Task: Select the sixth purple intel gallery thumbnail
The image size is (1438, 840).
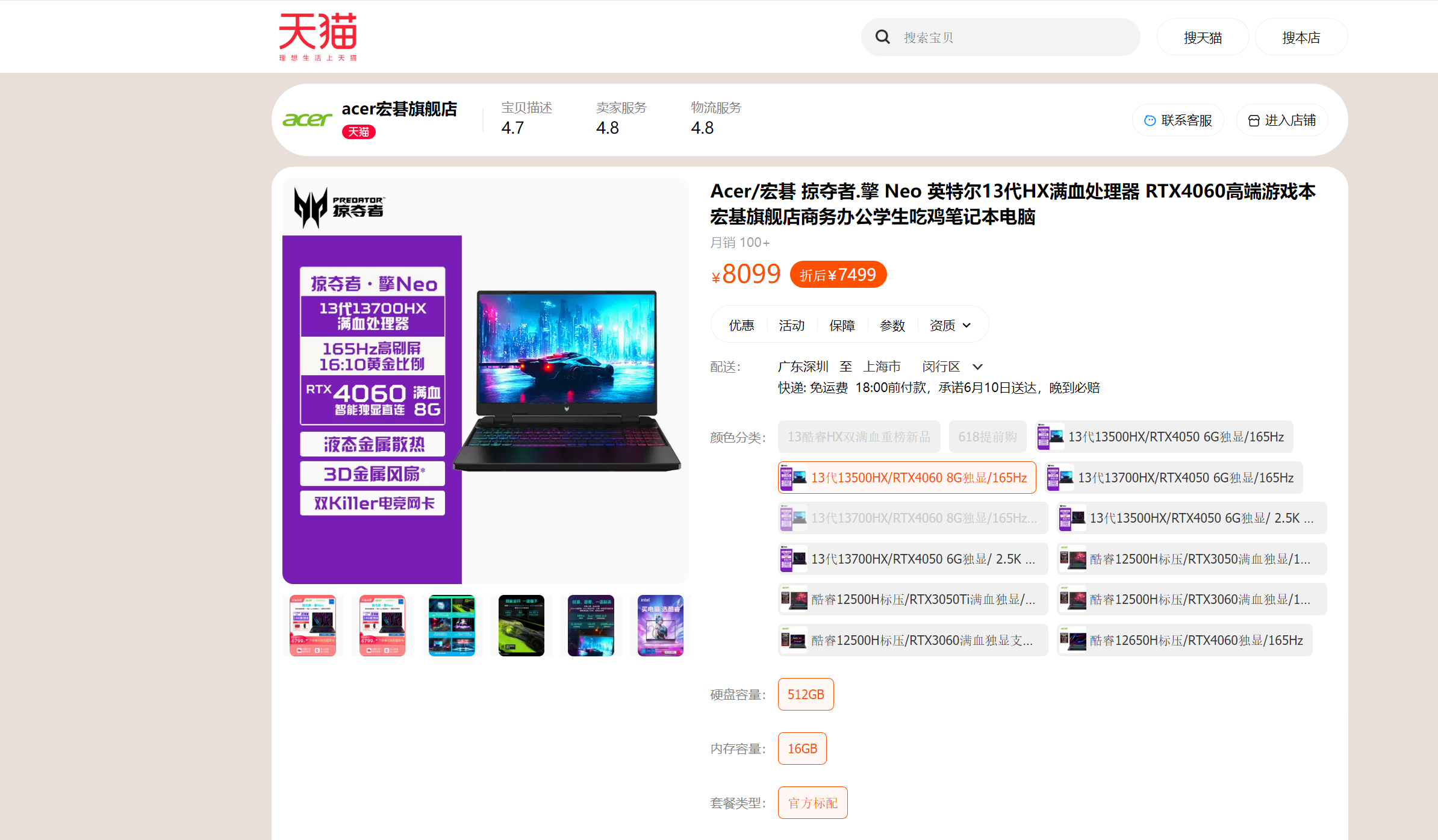Action: click(x=661, y=626)
